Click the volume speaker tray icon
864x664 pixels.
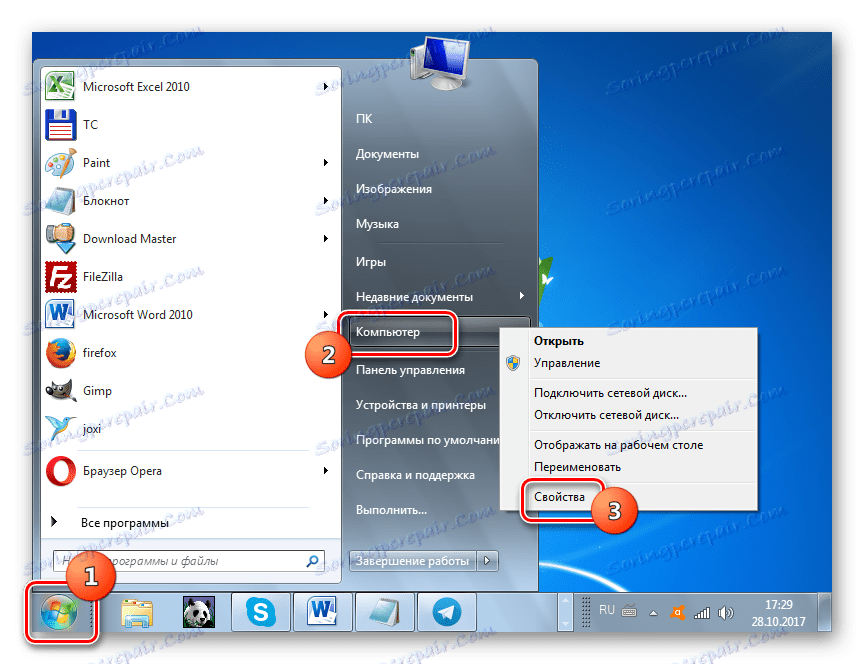pyautogui.click(x=726, y=613)
